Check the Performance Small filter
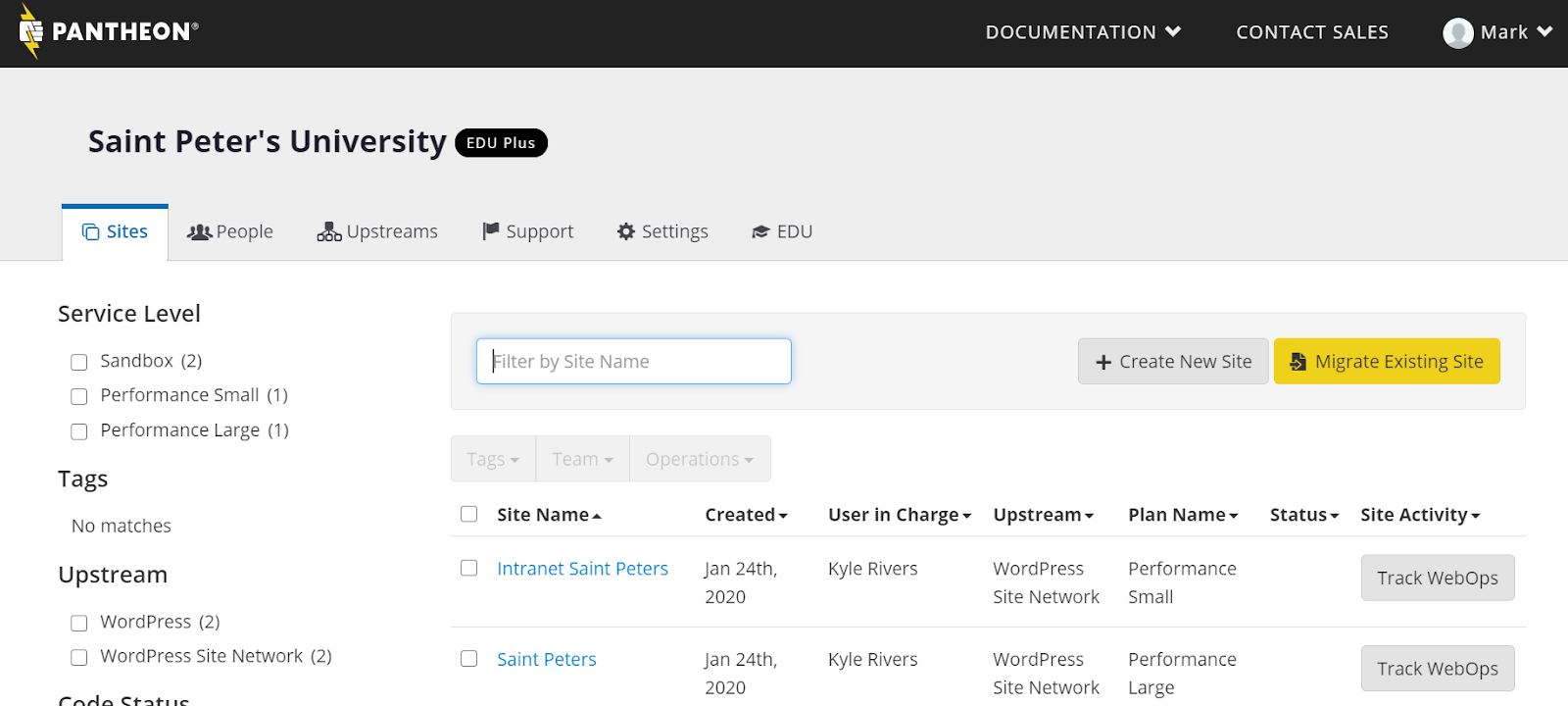Viewport: 1568px width, 706px height. [79, 396]
